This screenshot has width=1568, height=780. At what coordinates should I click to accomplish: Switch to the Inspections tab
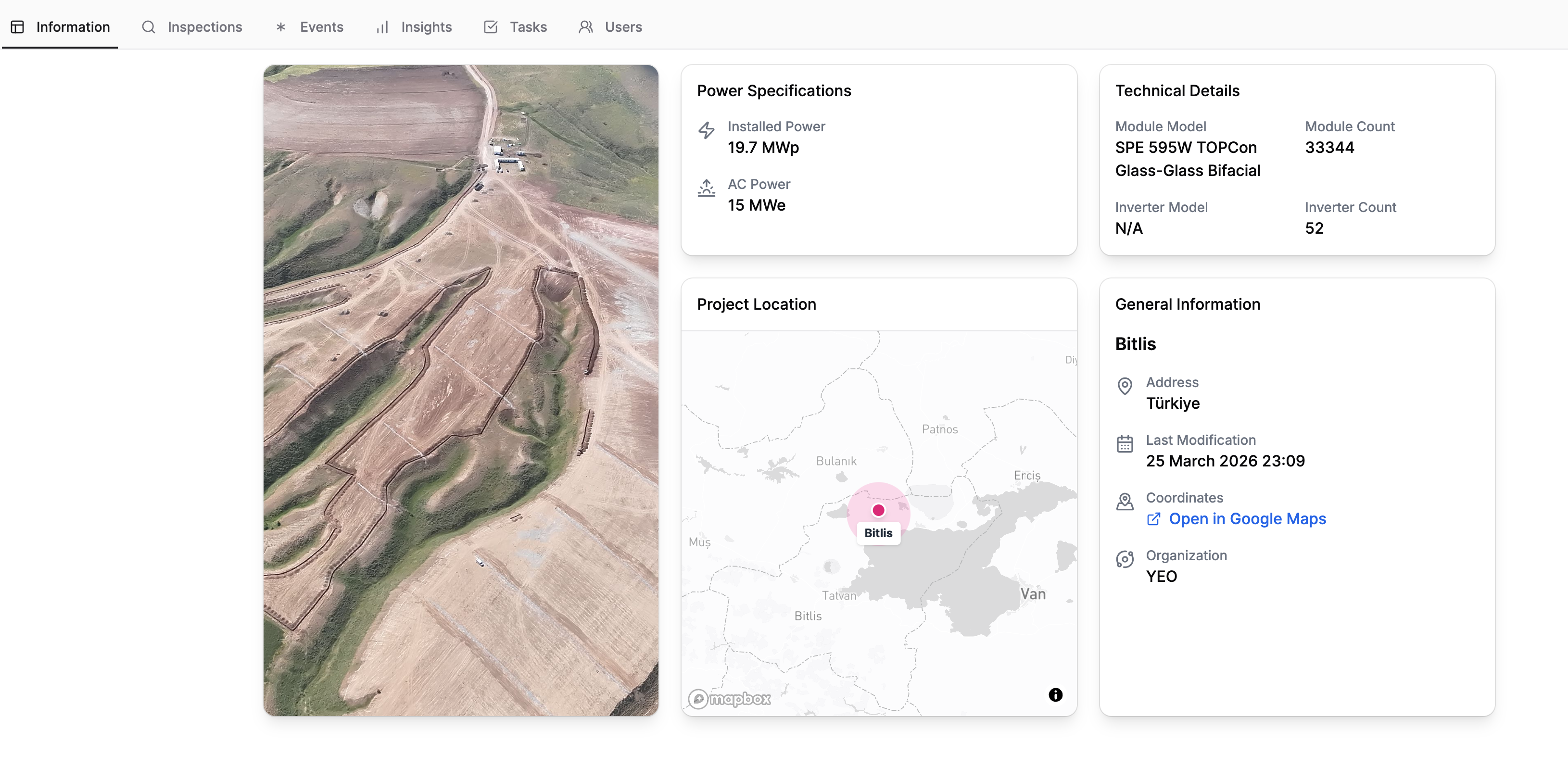204,27
